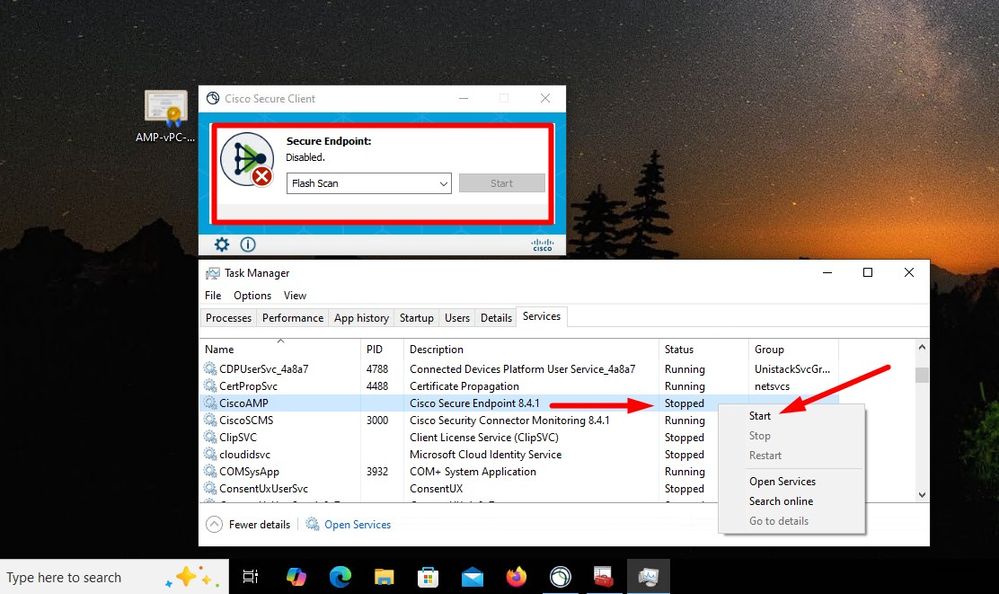This screenshot has width=999, height=594.
Task: Click the info icon in Cisco Secure Client
Action: (x=248, y=245)
